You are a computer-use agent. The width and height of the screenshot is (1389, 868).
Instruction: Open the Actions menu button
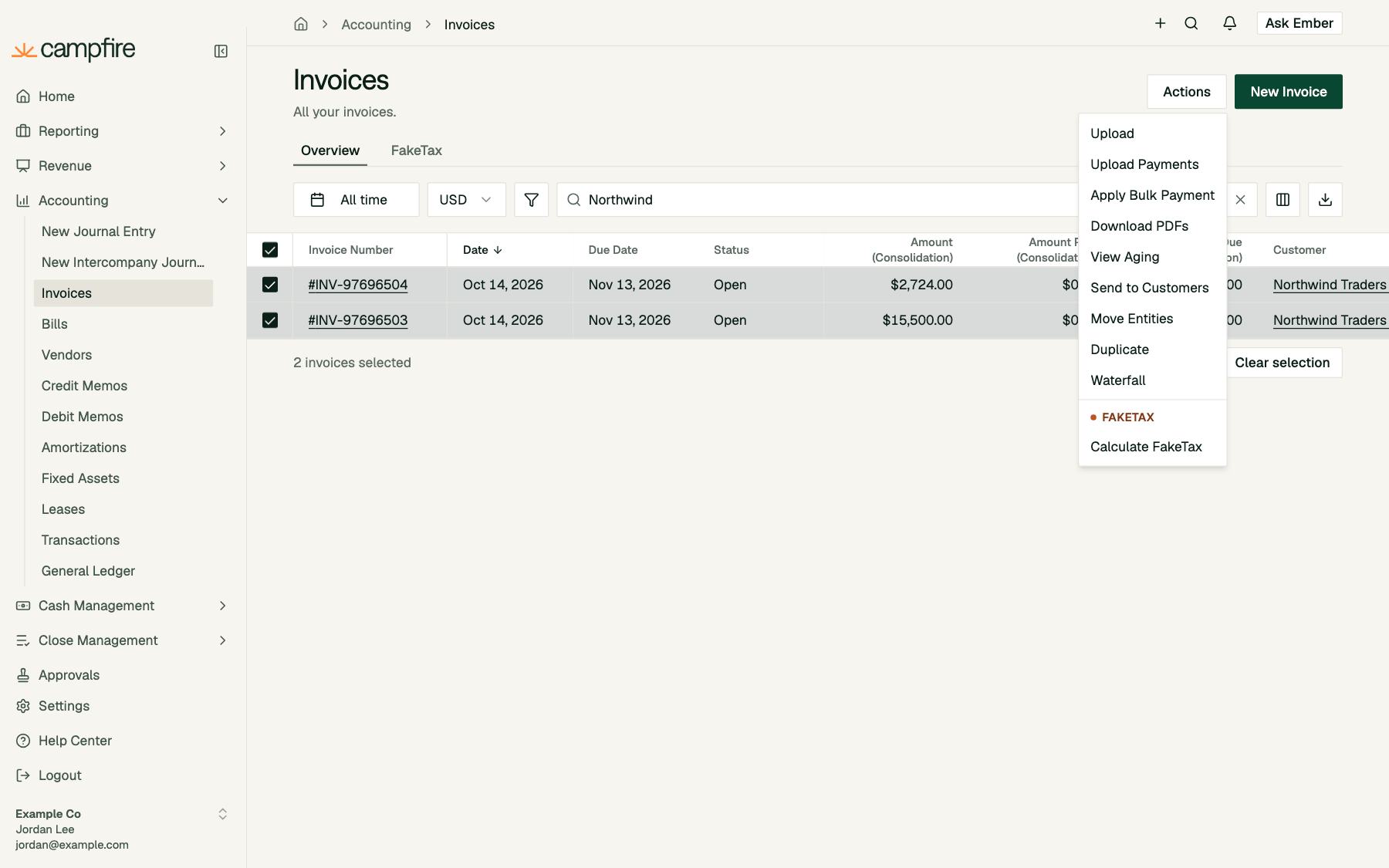1187,92
